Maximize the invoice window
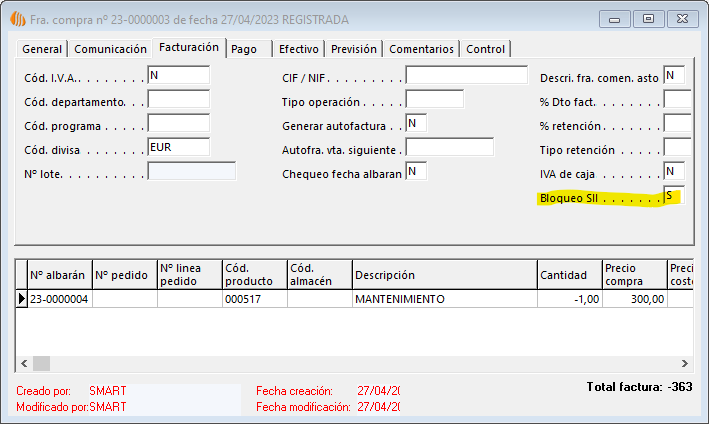The image size is (709, 424). click(649, 18)
